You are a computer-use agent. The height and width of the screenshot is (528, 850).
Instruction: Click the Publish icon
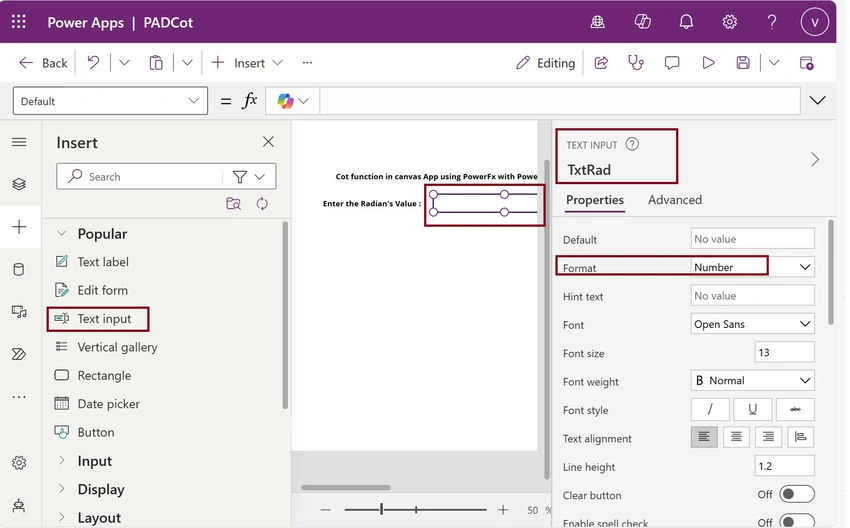[x=807, y=63]
